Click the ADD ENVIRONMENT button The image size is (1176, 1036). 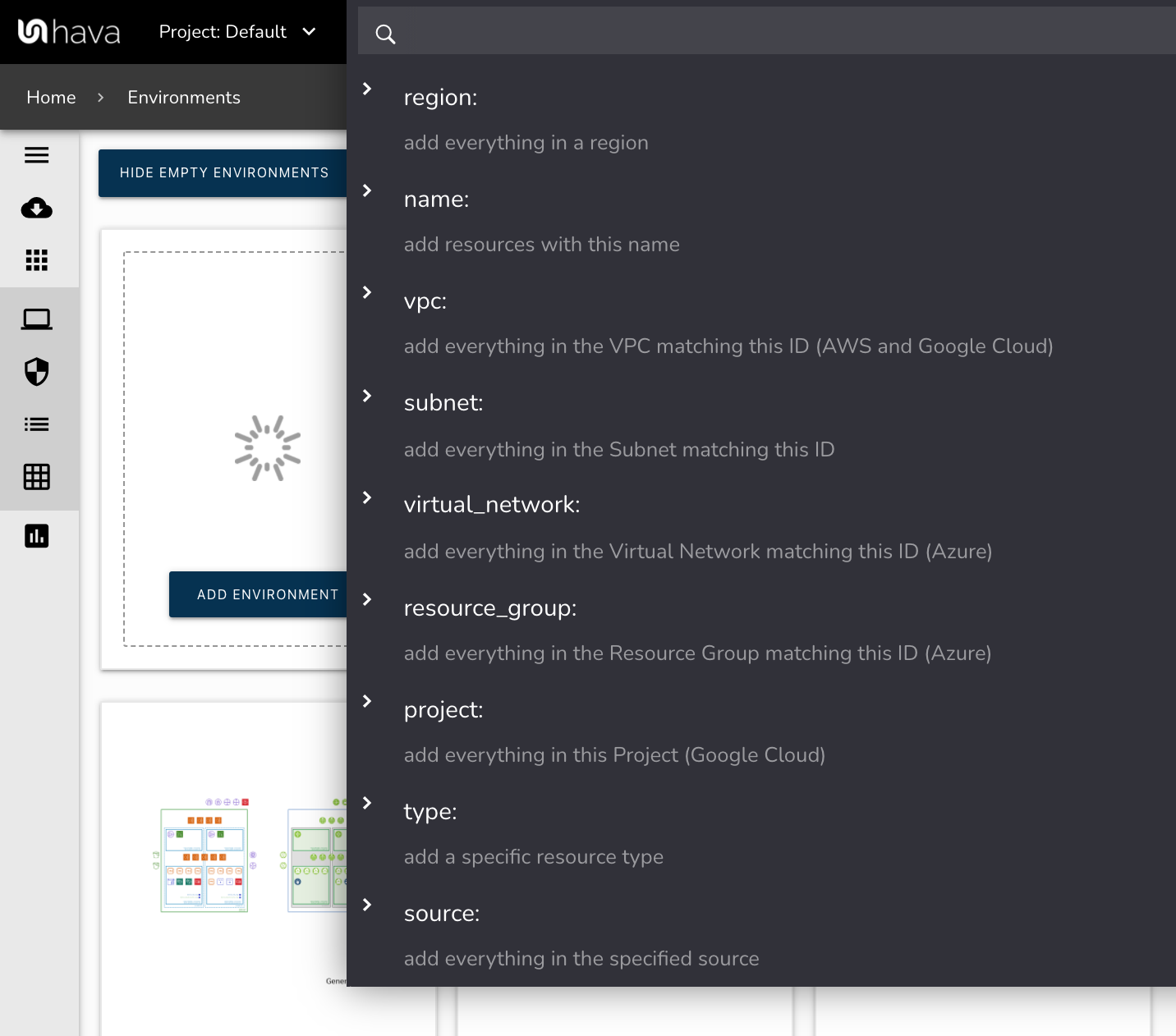[269, 594]
